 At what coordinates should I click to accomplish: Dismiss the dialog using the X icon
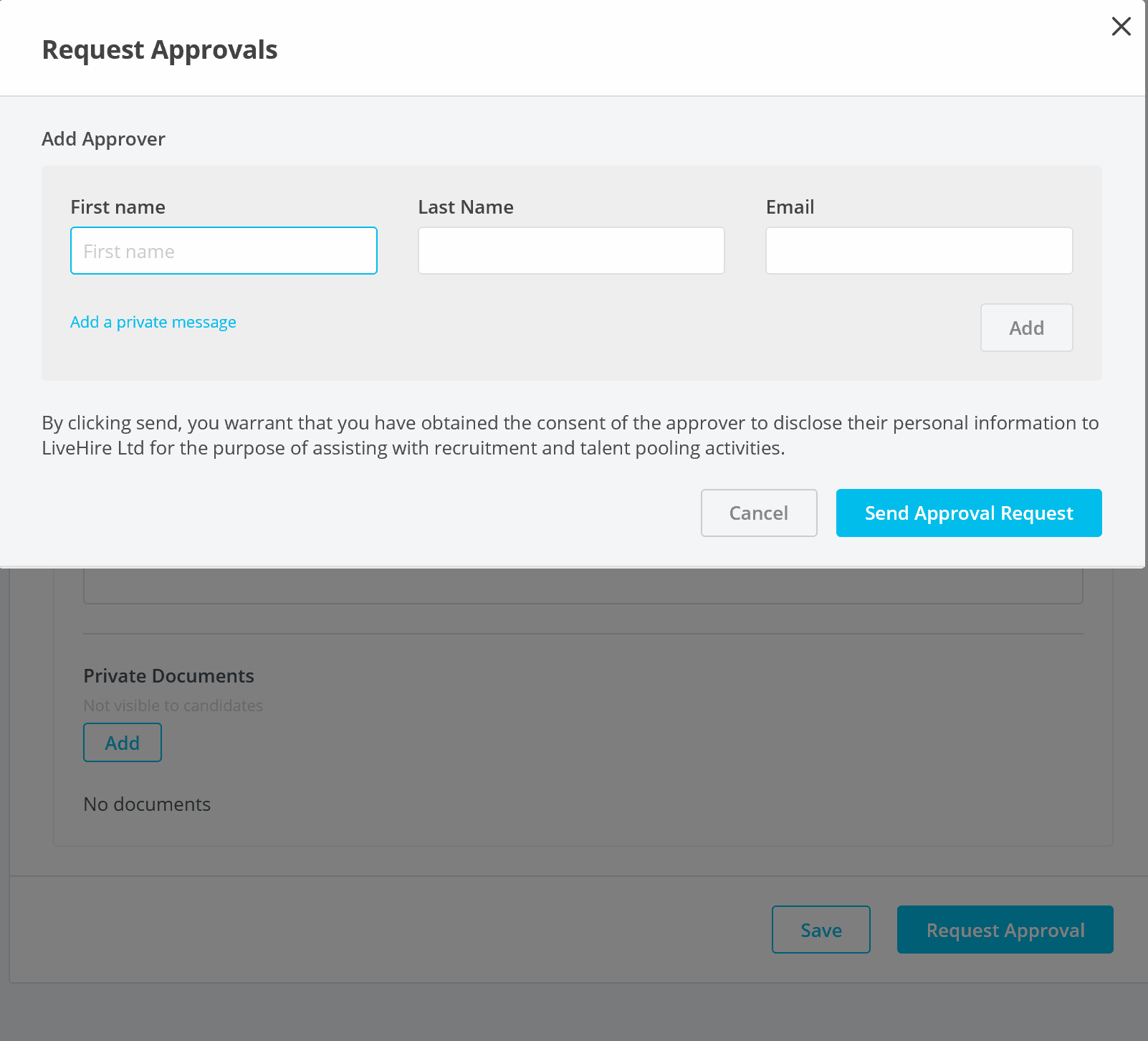tap(1121, 27)
